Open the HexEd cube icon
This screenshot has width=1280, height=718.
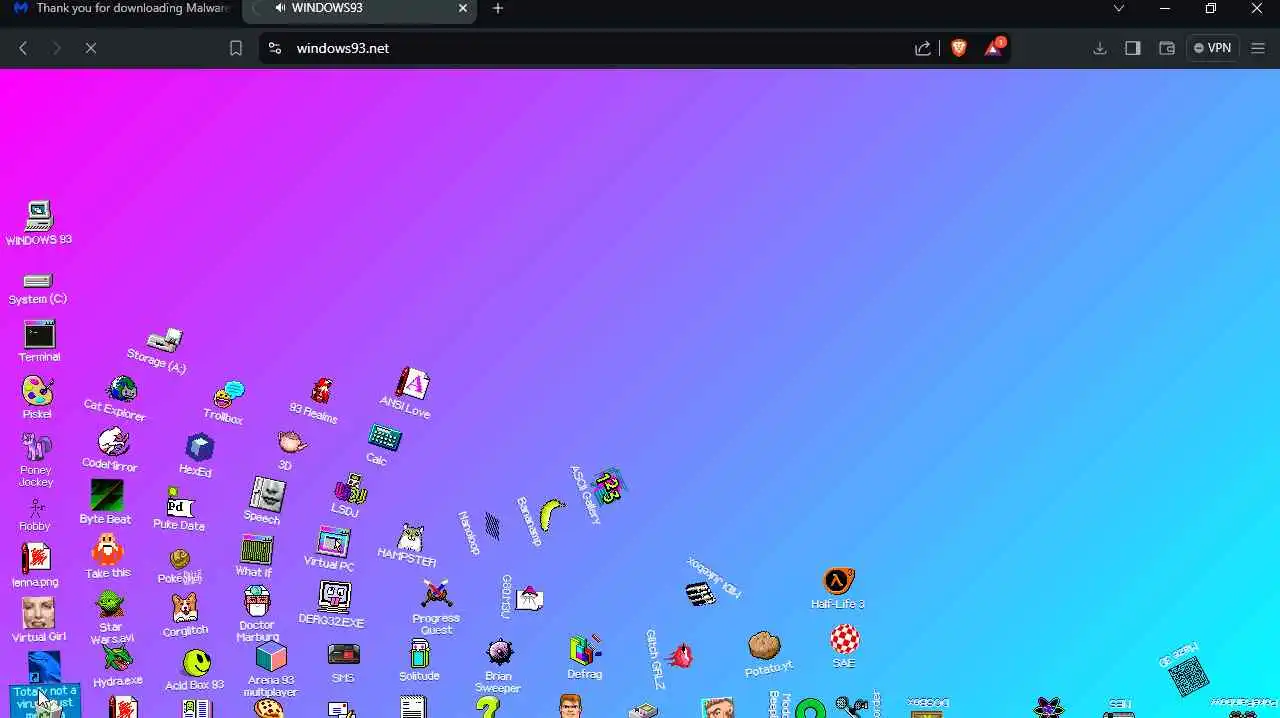pyautogui.click(x=200, y=447)
